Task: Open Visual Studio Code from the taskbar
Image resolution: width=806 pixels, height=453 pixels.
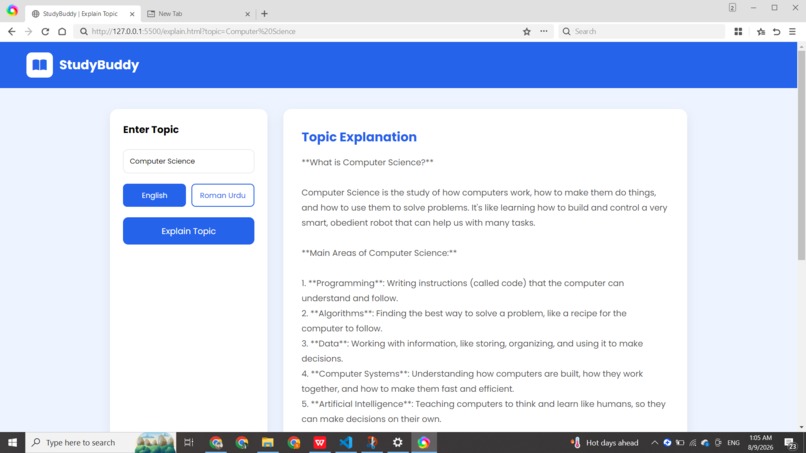Action: 345,442
